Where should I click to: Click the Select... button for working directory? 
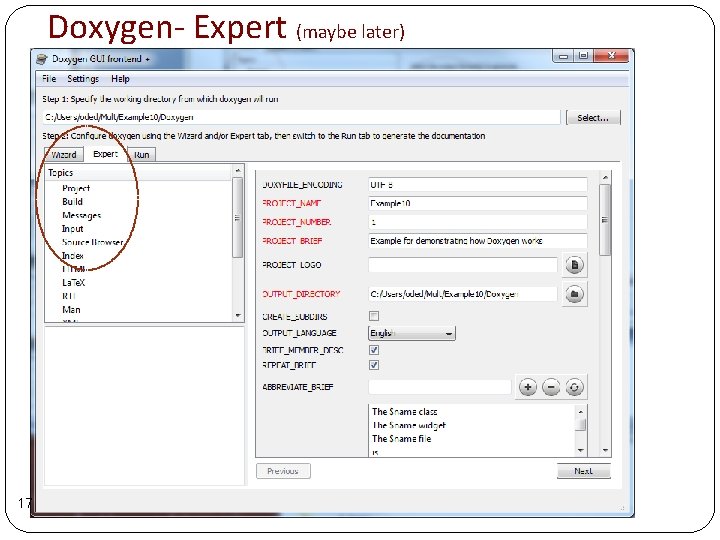click(593, 118)
